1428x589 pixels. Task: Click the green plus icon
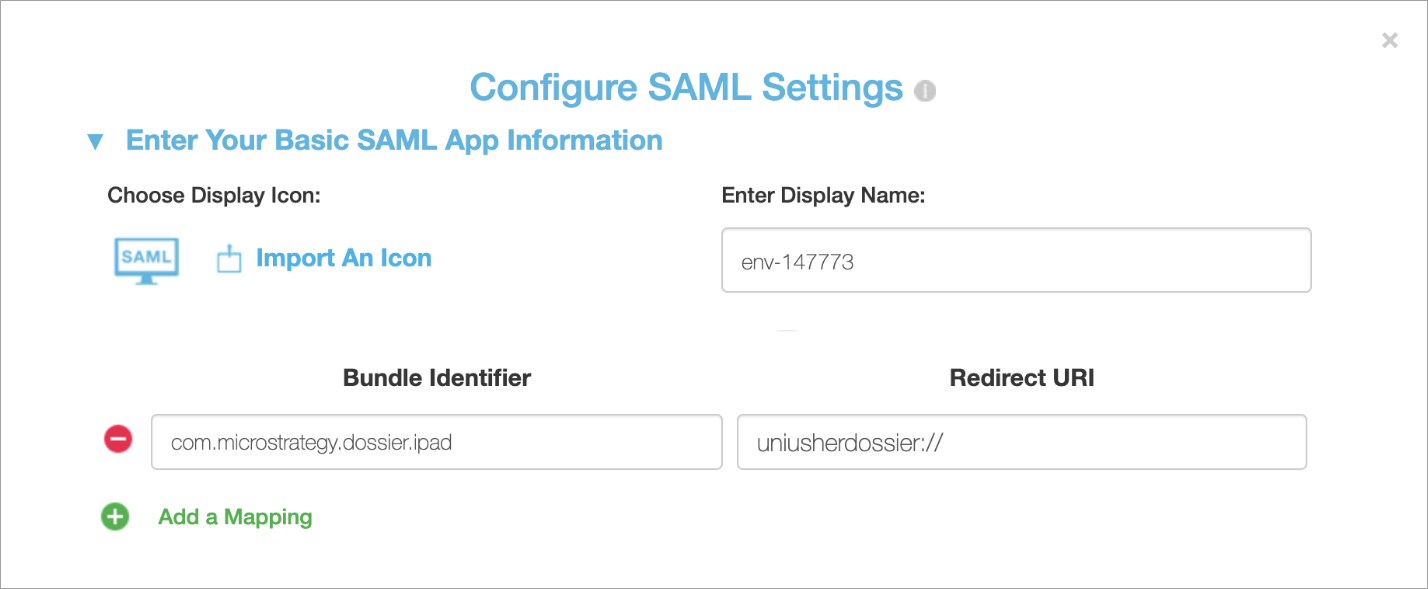(x=115, y=516)
